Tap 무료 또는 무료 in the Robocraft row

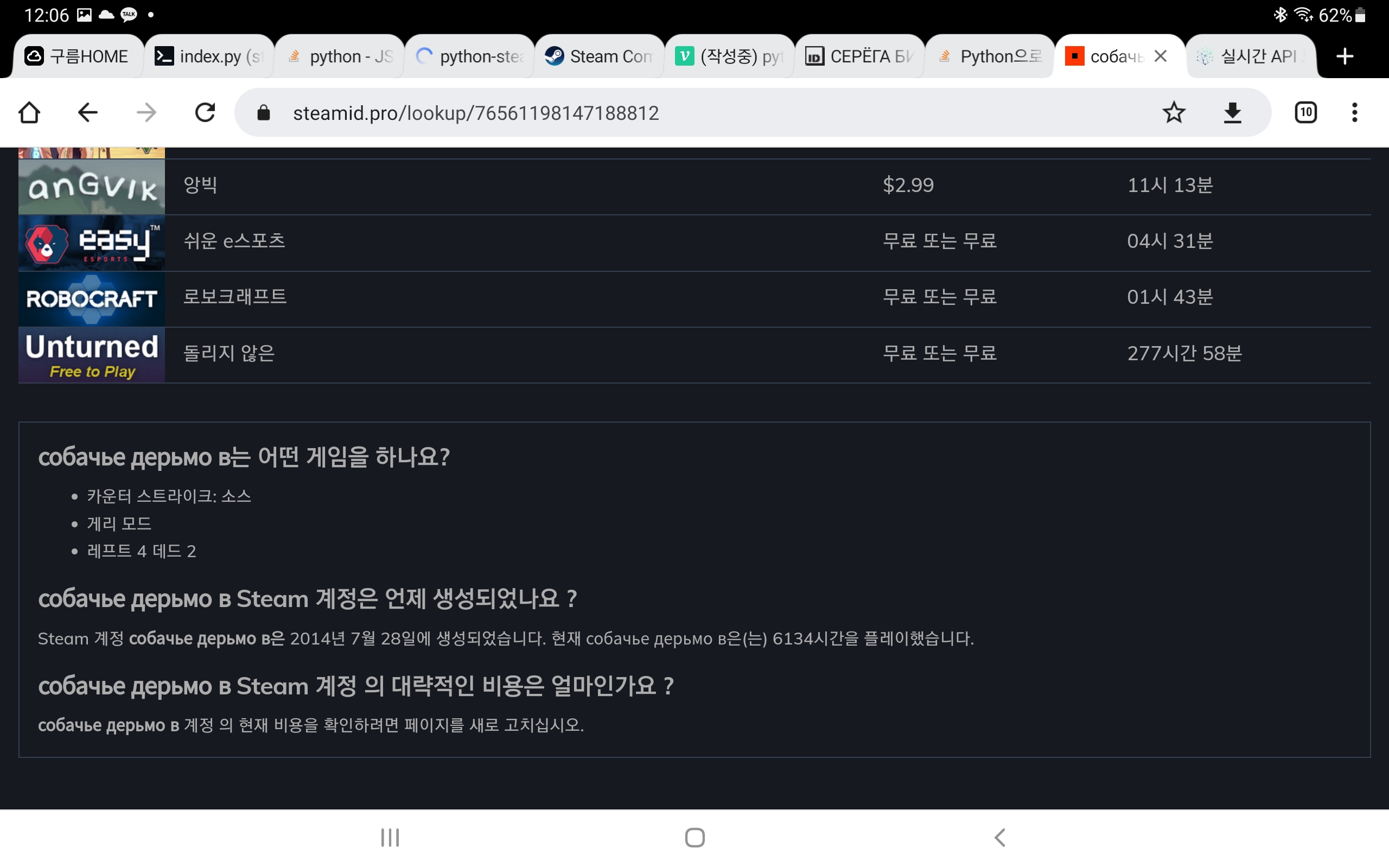click(x=940, y=297)
